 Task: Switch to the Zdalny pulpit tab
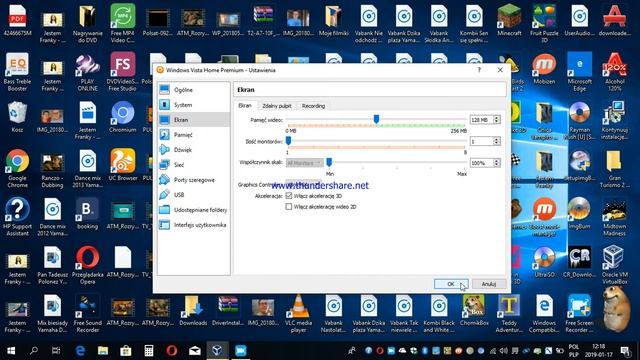point(277,106)
